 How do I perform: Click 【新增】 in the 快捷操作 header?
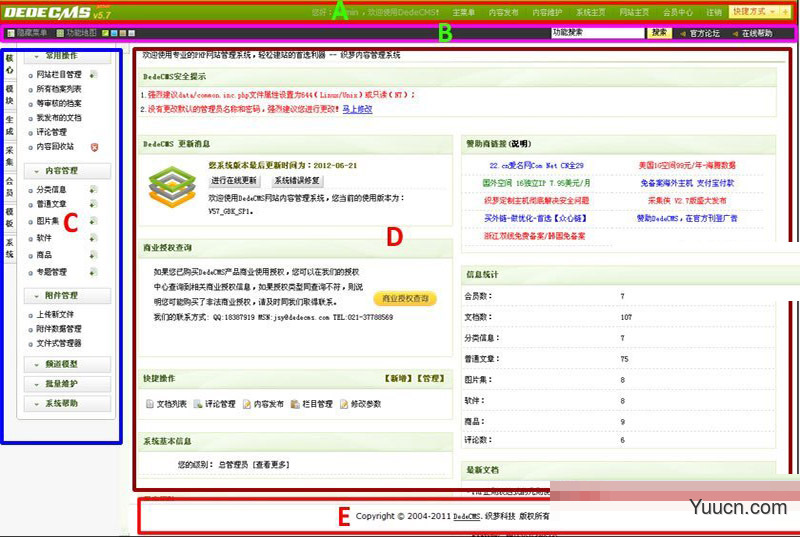click(399, 378)
